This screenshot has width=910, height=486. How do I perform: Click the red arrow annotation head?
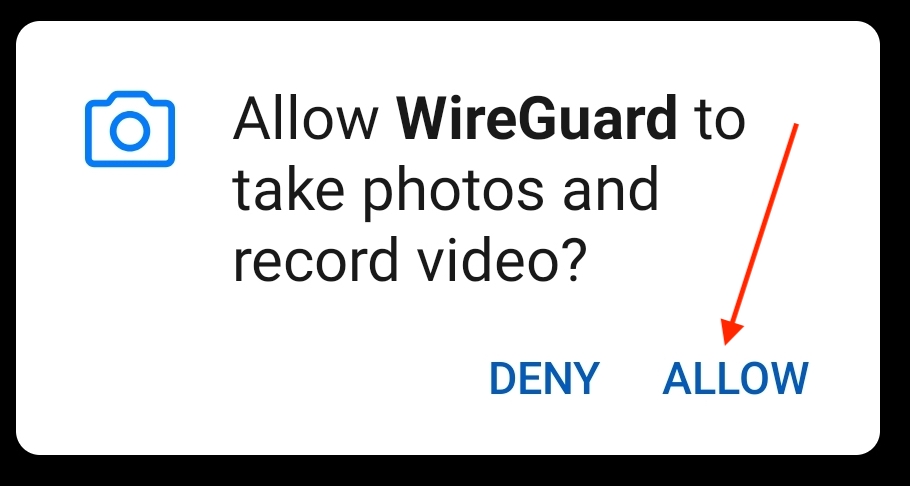(x=731, y=333)
